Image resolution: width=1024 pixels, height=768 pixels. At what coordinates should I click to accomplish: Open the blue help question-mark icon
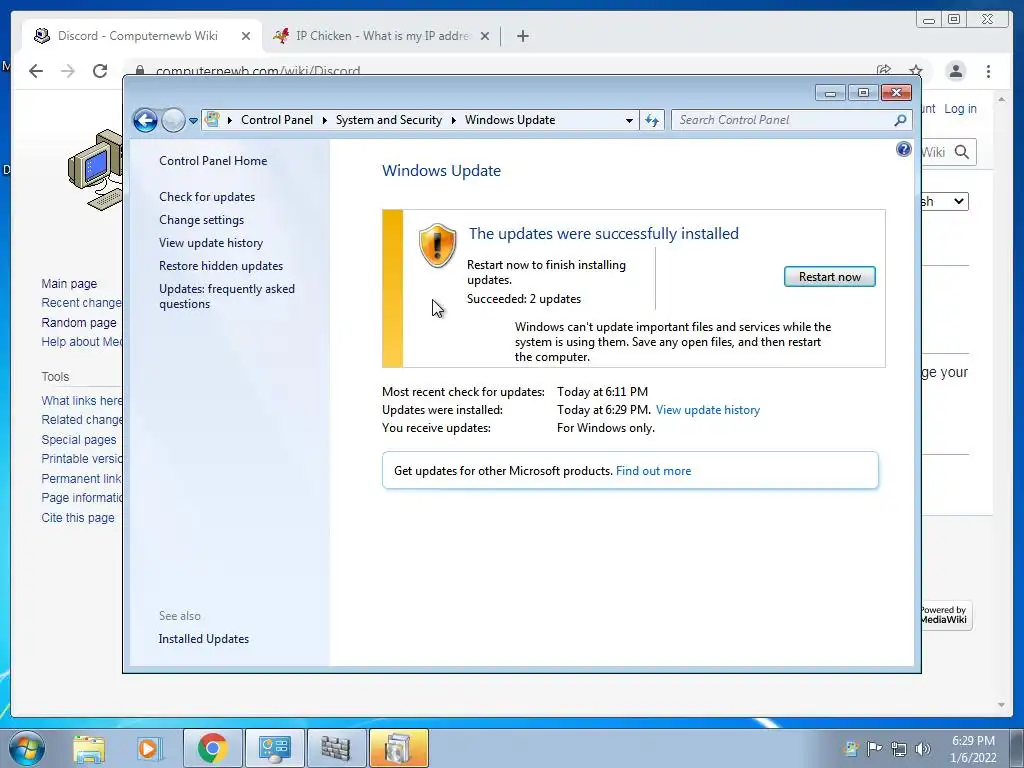pos(904,150)
